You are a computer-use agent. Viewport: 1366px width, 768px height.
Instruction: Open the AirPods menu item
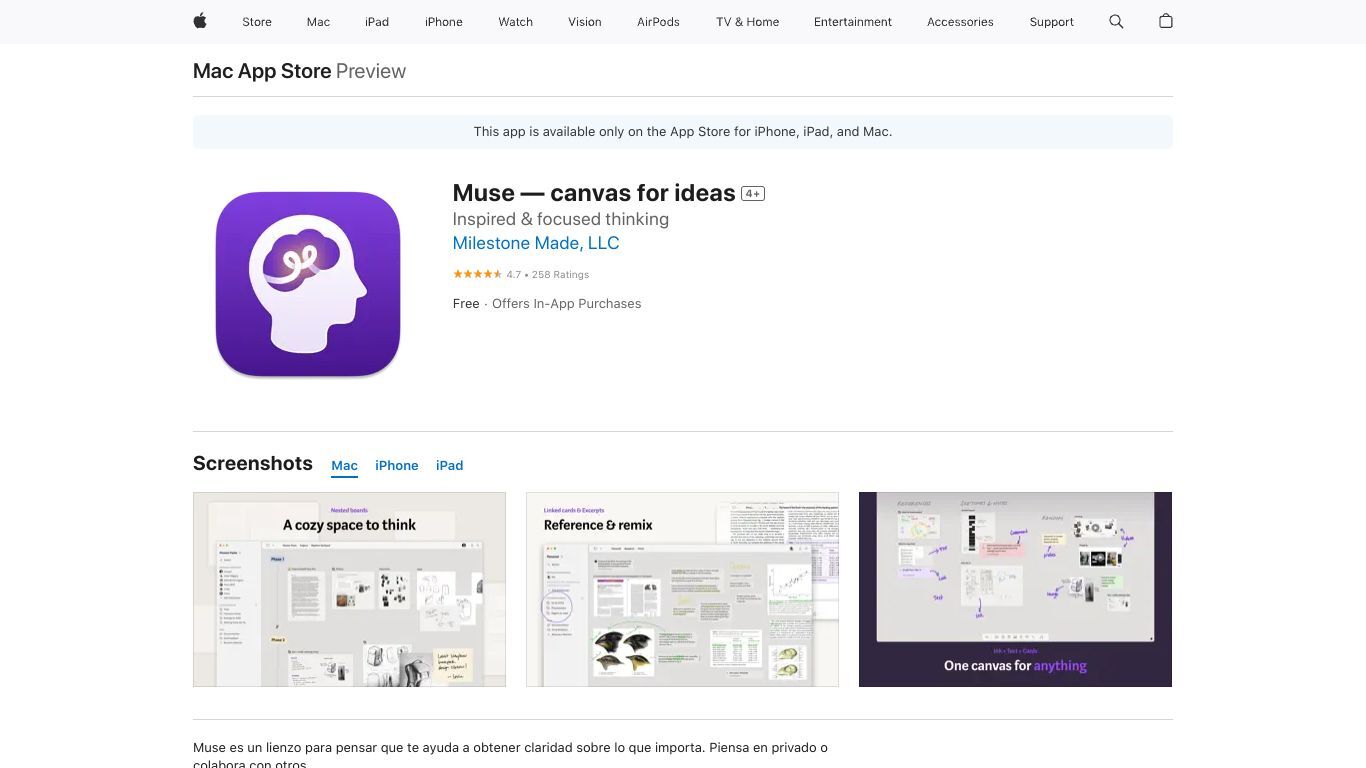click(658, 22)
